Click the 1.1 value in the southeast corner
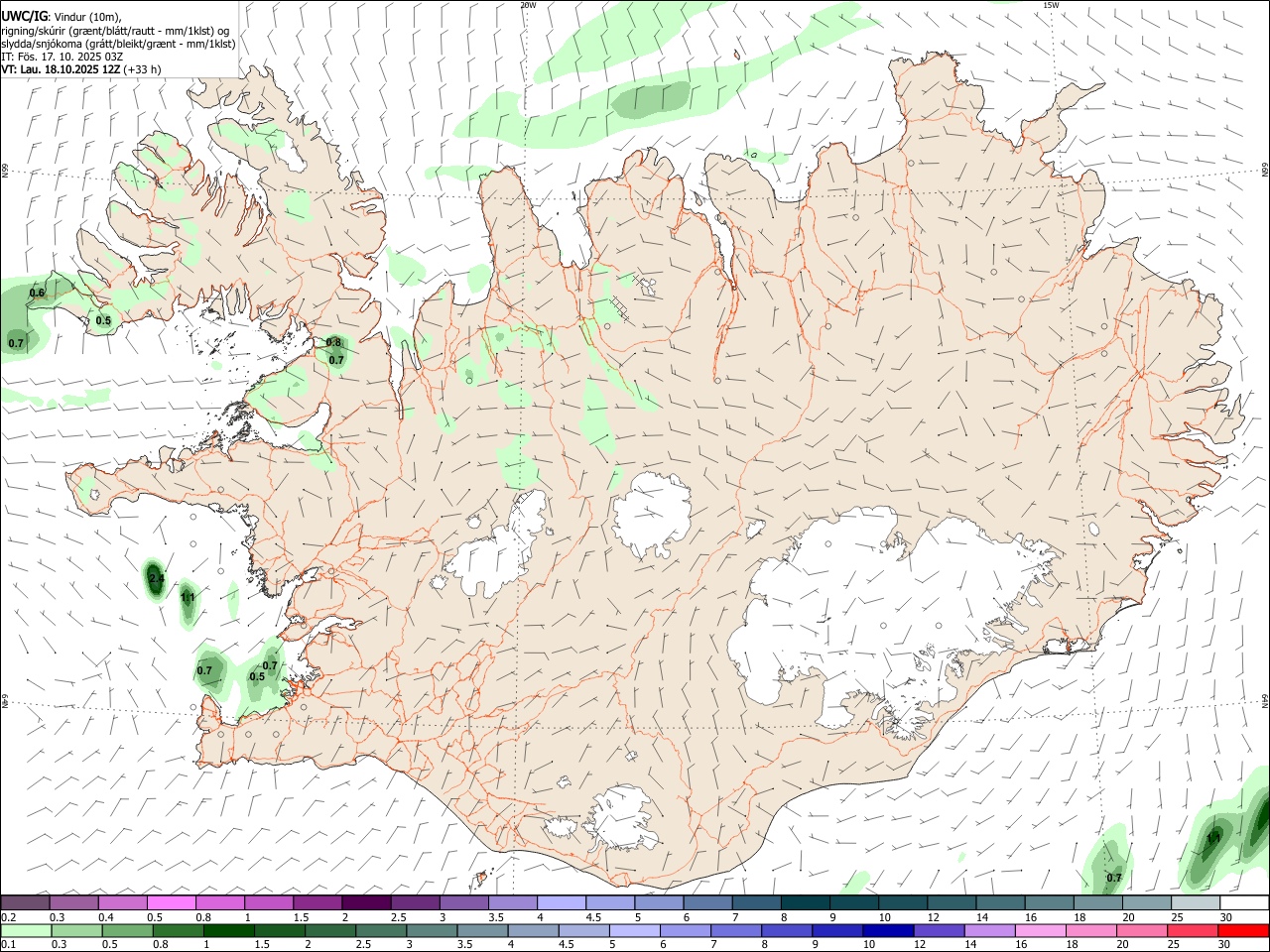The image size is (1270, 952). coord(1212,838)
